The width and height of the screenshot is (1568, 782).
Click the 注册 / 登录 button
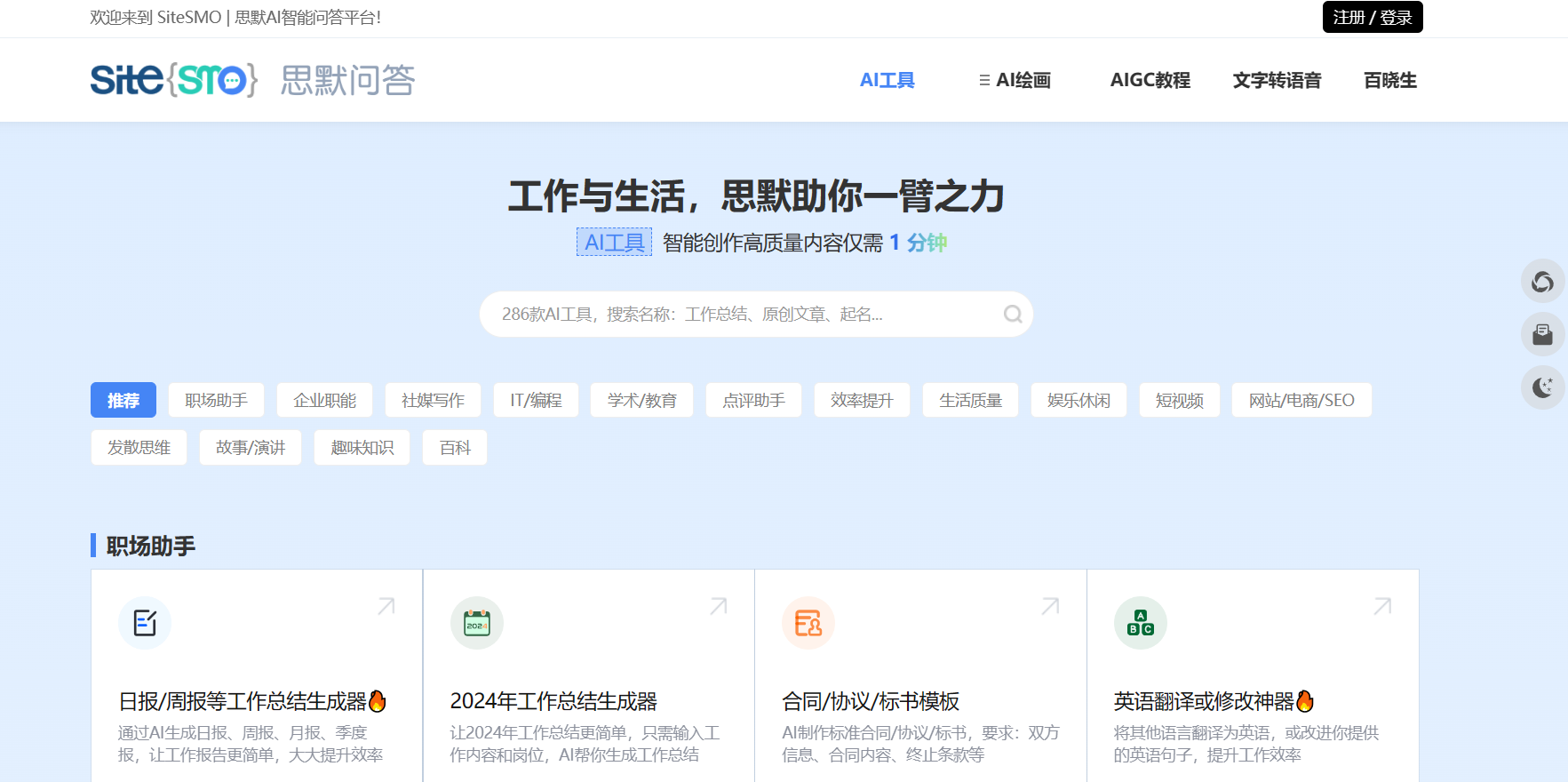click(x=1372, y=17)
